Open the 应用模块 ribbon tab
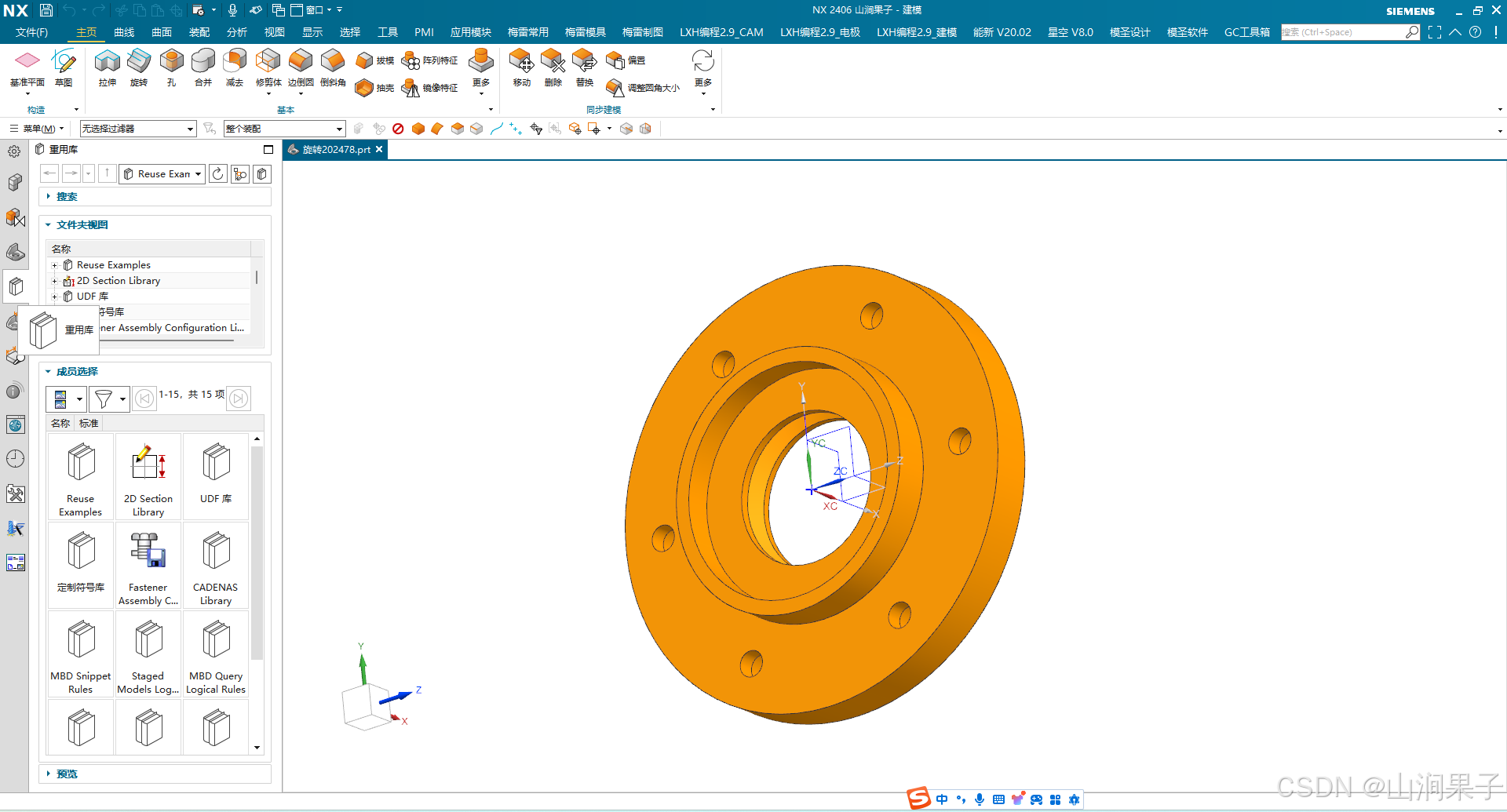Viewport: 1507px width, 812px height. (471, 32)
